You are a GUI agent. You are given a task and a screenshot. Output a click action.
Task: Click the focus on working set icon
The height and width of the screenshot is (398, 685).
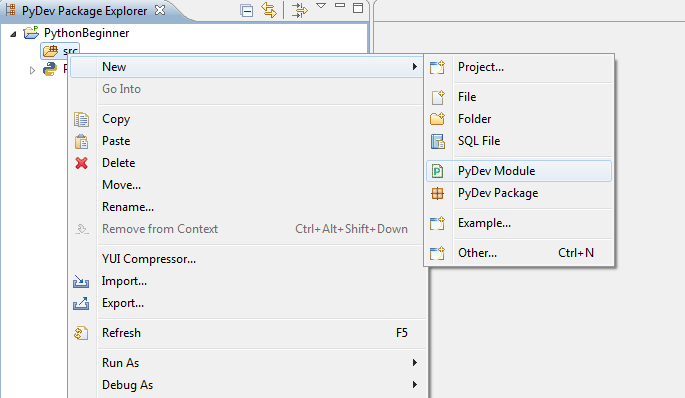click(300, 10)
